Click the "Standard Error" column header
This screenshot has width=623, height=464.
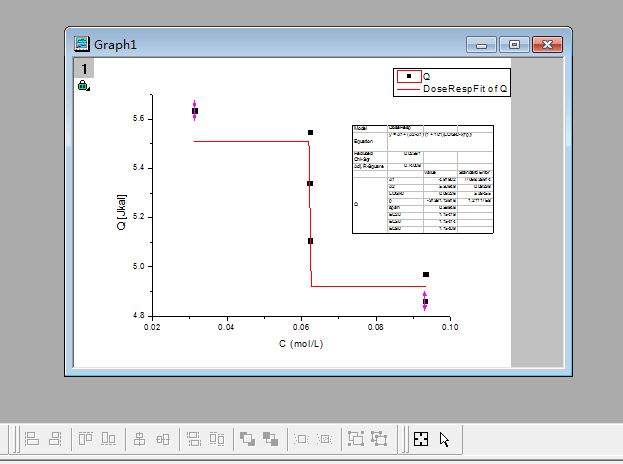(475, 172)
